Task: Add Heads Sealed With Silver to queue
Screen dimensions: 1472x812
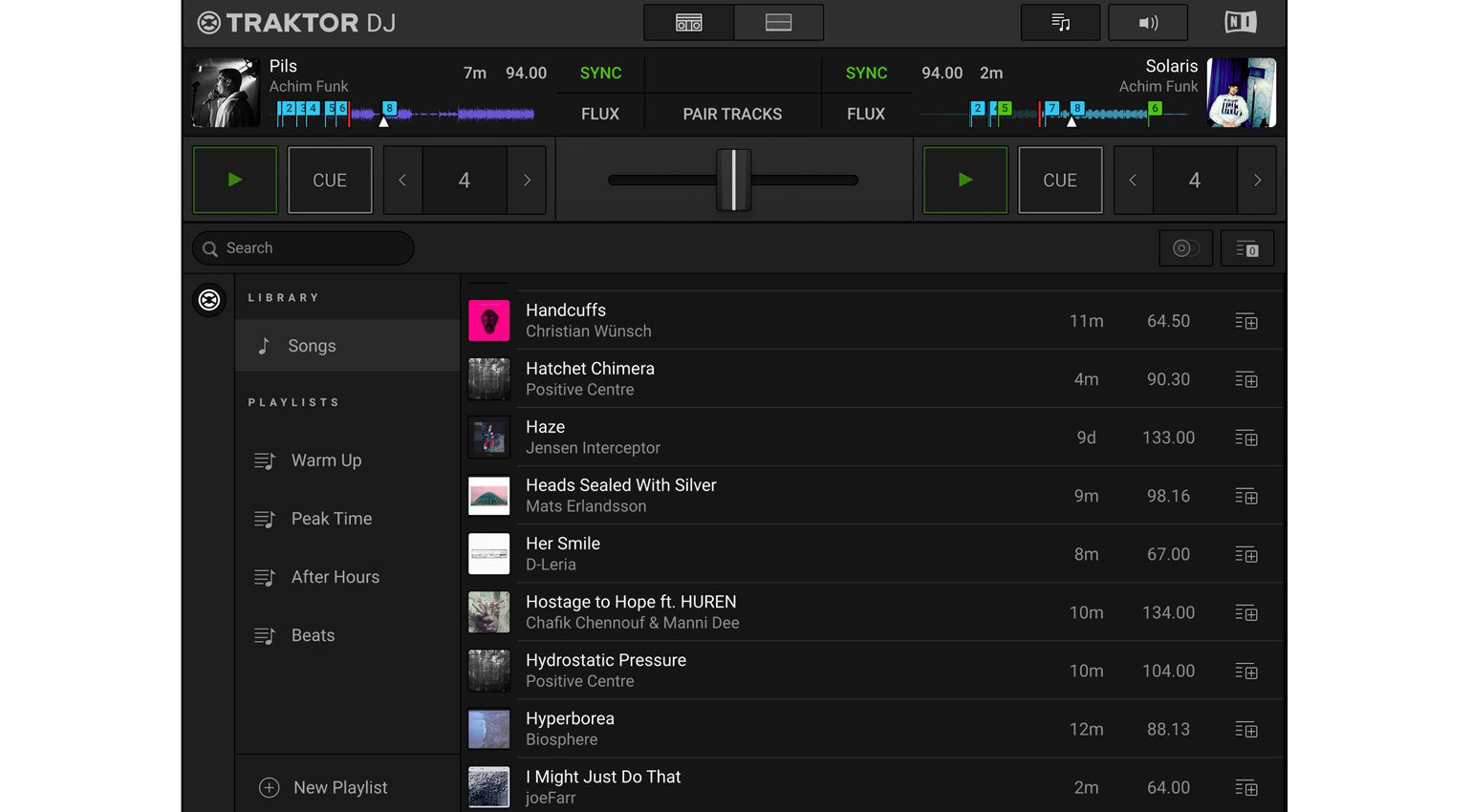Action: 1246,496
